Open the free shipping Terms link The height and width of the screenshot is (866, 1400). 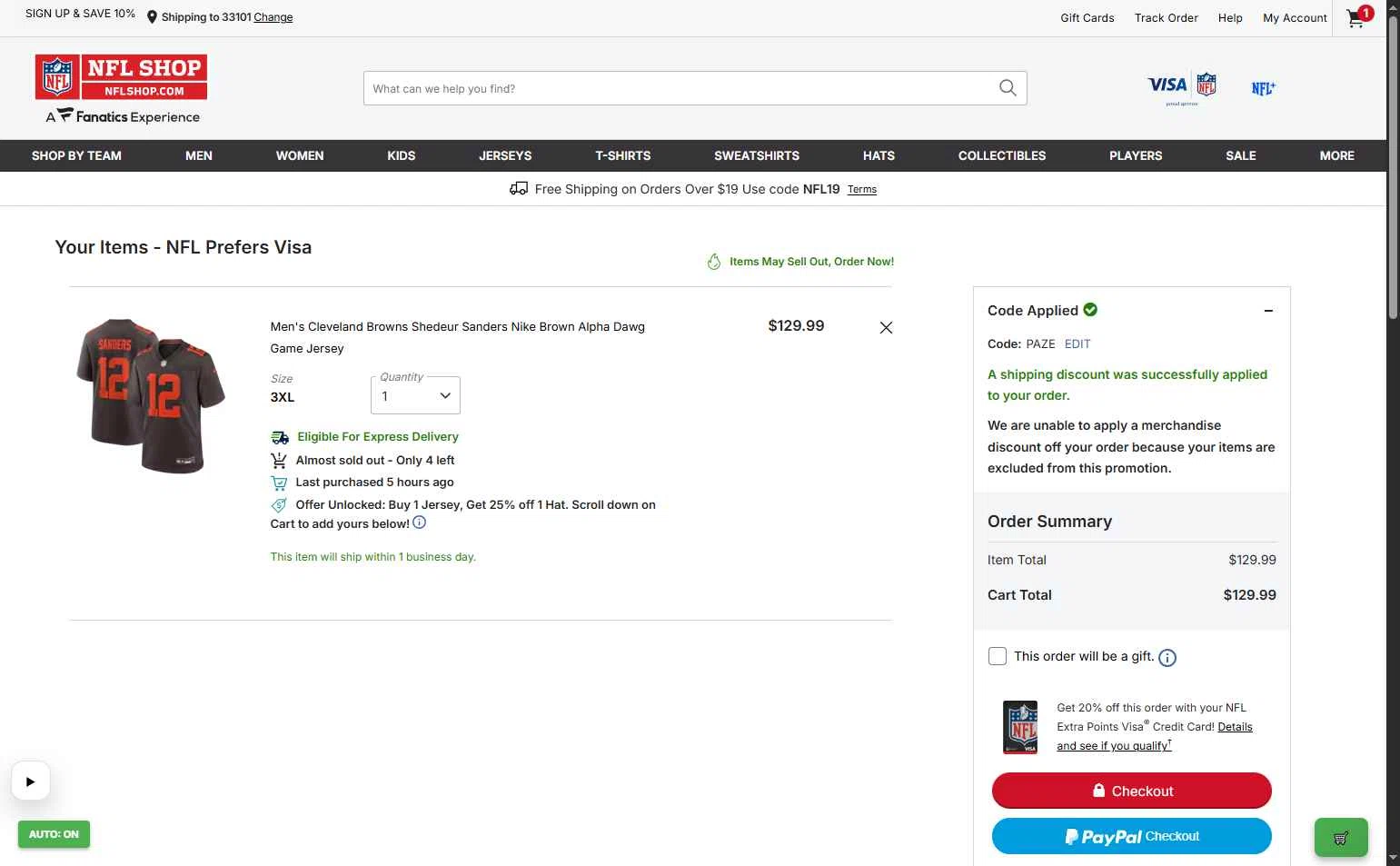[x=862, y=189]
